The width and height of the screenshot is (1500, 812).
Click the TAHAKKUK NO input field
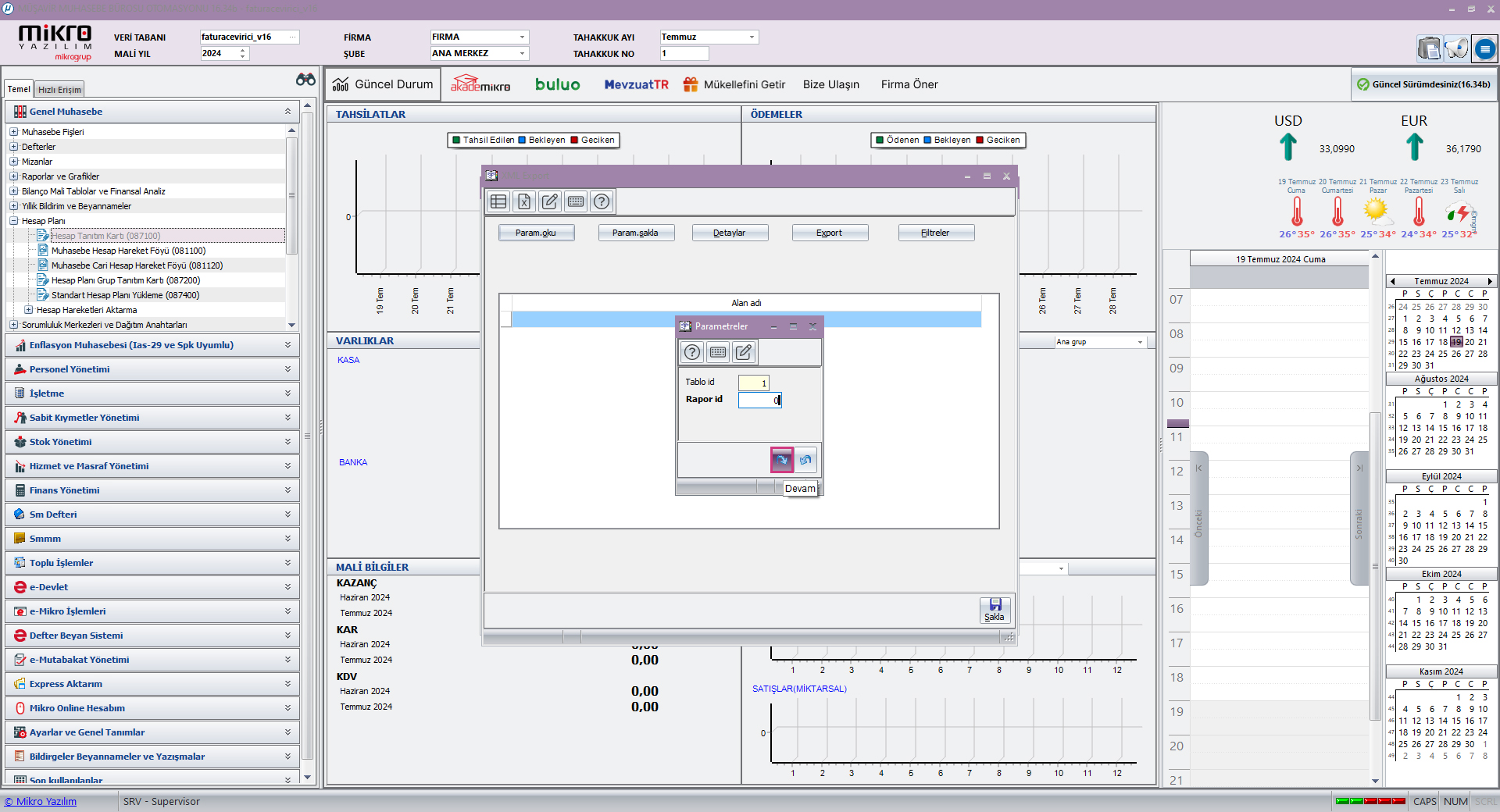(x=684, y=53)
